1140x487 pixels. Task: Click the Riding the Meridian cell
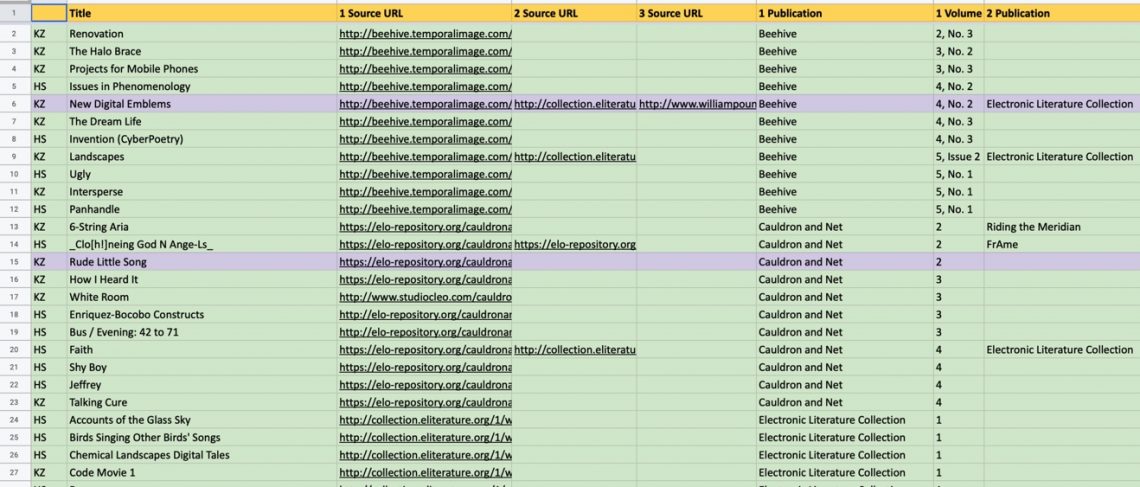(1061, 227)
